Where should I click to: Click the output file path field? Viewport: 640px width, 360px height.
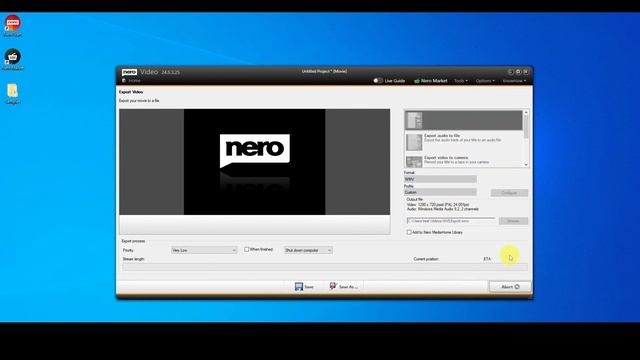coord(451,221)
